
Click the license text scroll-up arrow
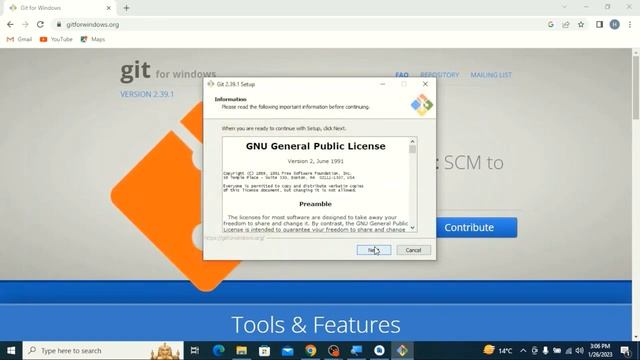pos(412,141)
